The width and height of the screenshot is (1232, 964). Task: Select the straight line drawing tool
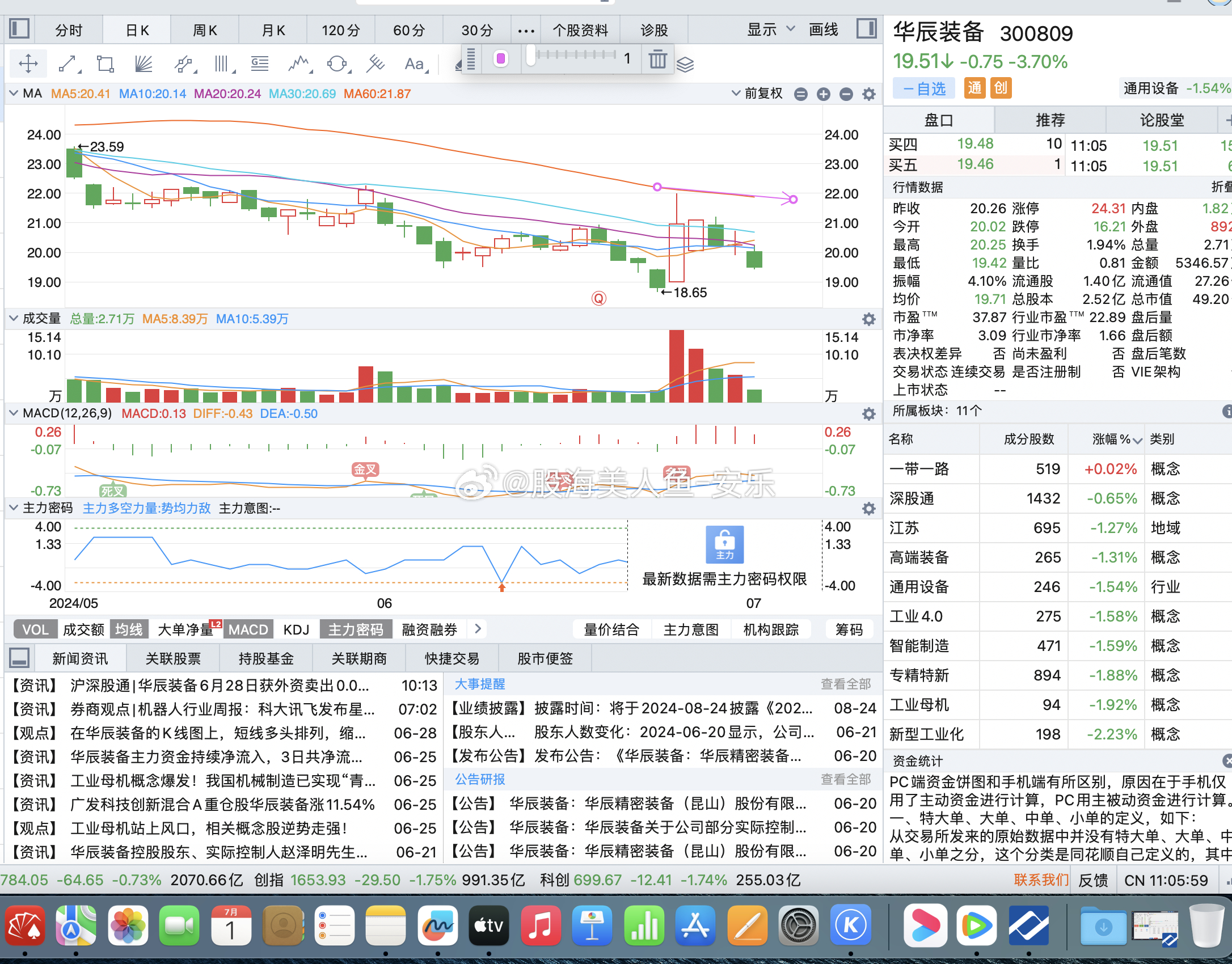[x=67, y=64]
